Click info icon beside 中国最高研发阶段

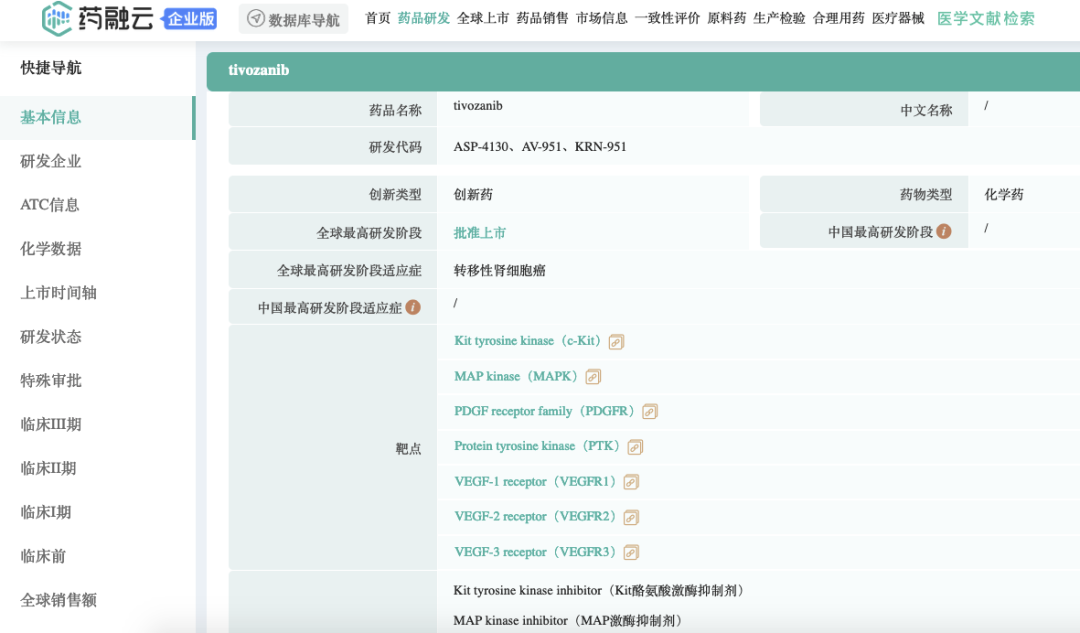click(x=944, y=231)
